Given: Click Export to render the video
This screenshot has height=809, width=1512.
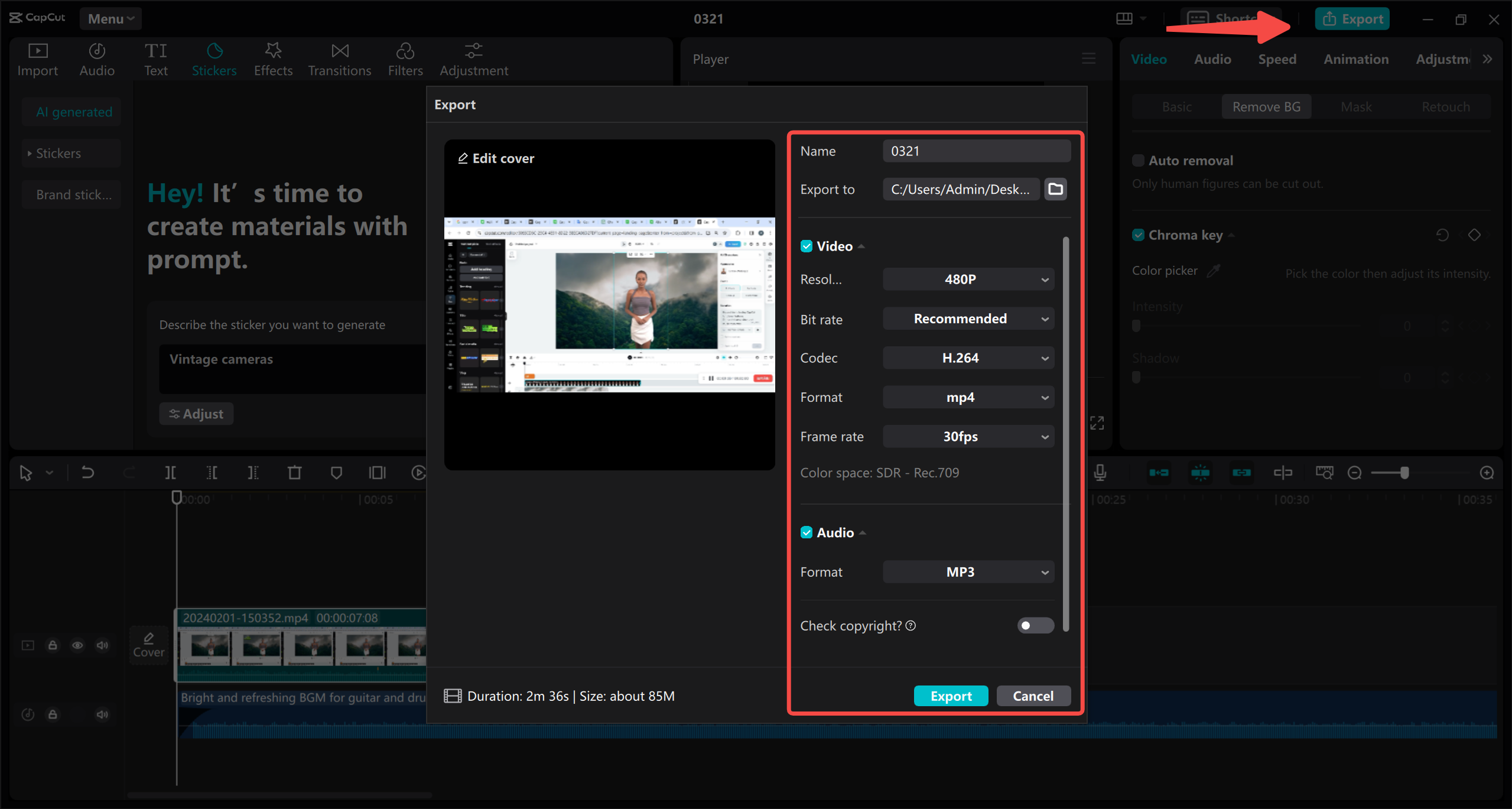Looking at the screenshot, I should pyautogui.click(x=950, y=696).
